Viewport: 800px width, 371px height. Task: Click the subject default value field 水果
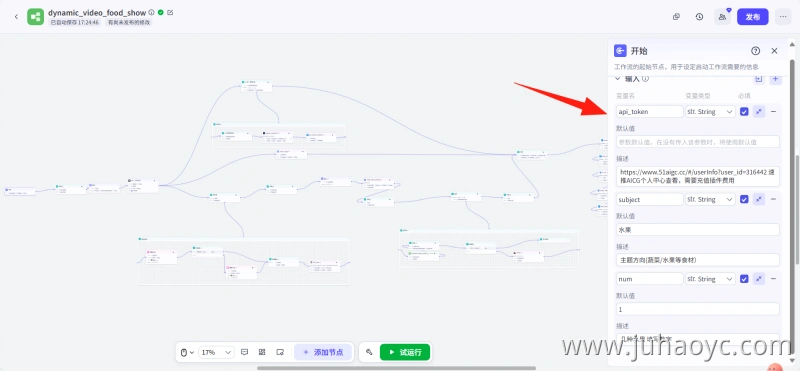click(697, 230)
